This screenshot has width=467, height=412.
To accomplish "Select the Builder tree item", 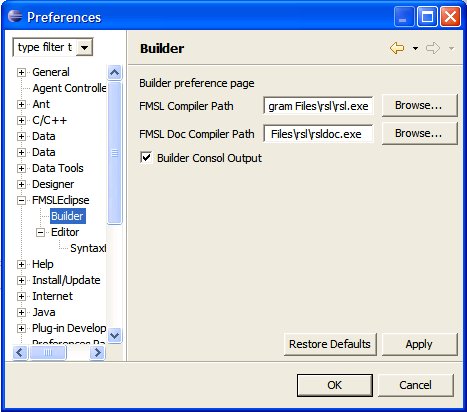I will 68,216.
